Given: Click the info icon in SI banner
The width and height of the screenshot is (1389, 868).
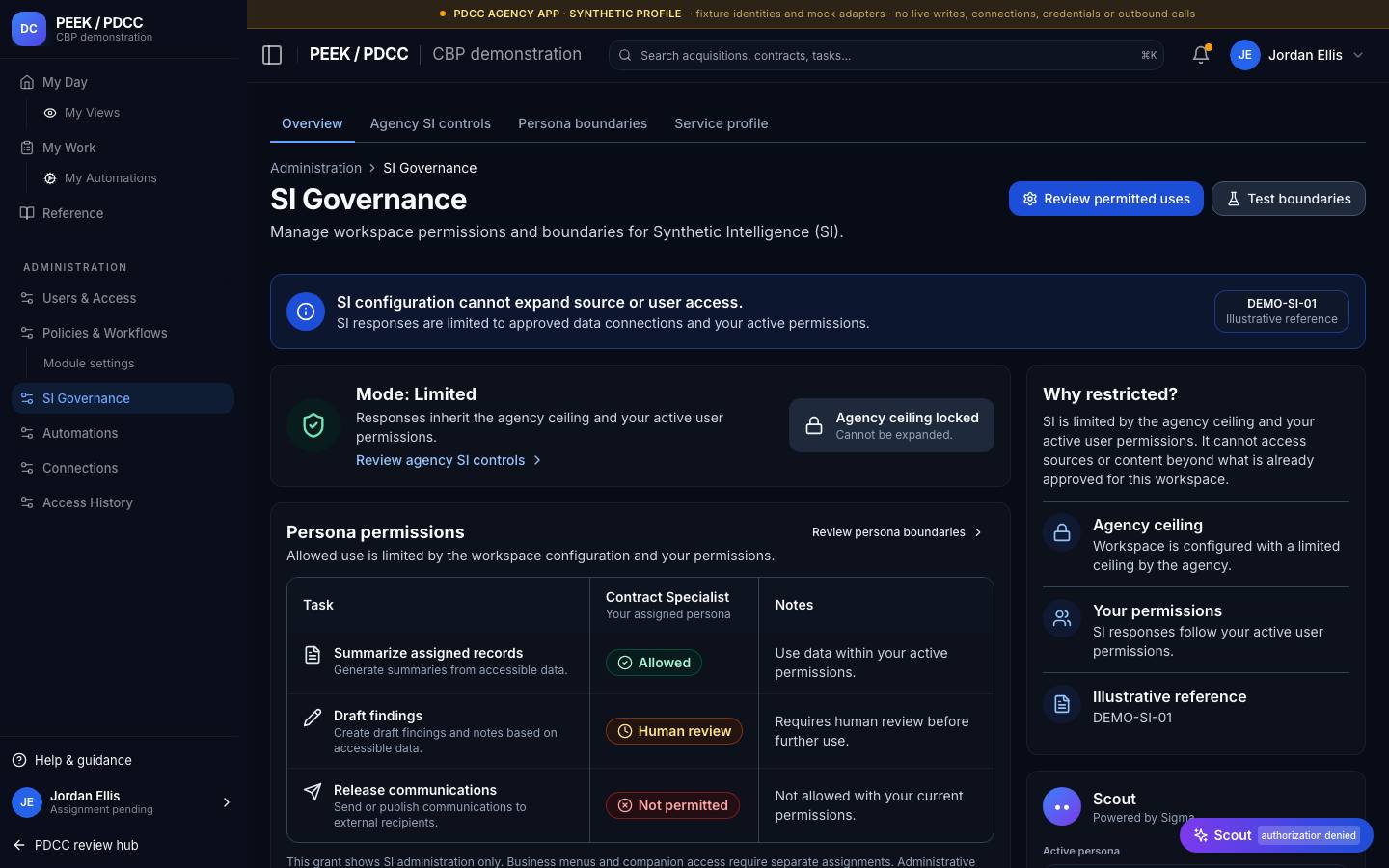Looking at the screenshot, I should point(306,312).
